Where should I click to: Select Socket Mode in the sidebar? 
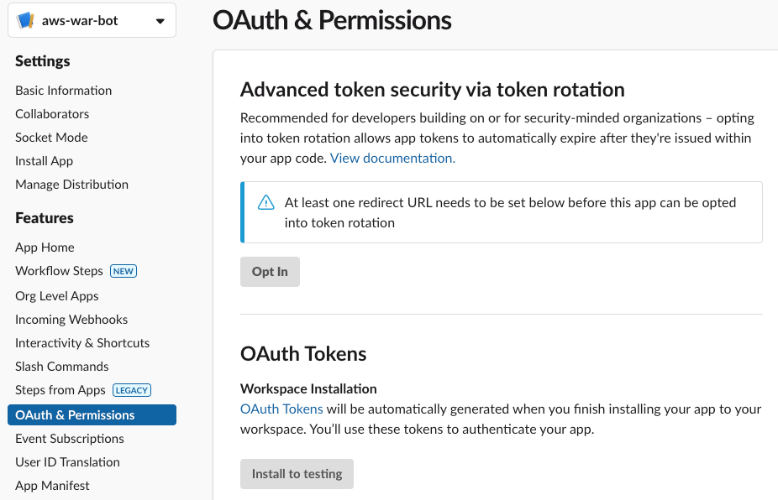tap(51, 137)
